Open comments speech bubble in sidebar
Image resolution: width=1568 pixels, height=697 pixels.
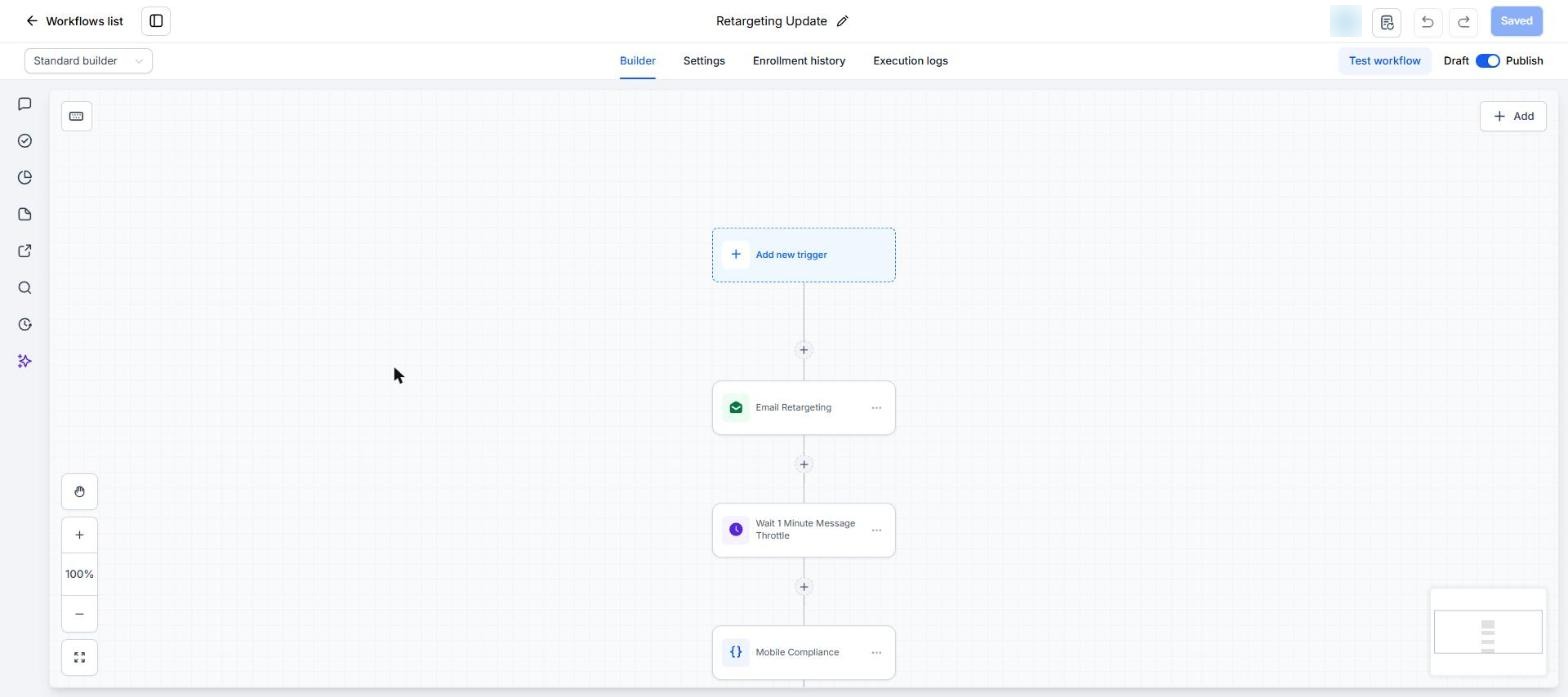pos(25,104)
